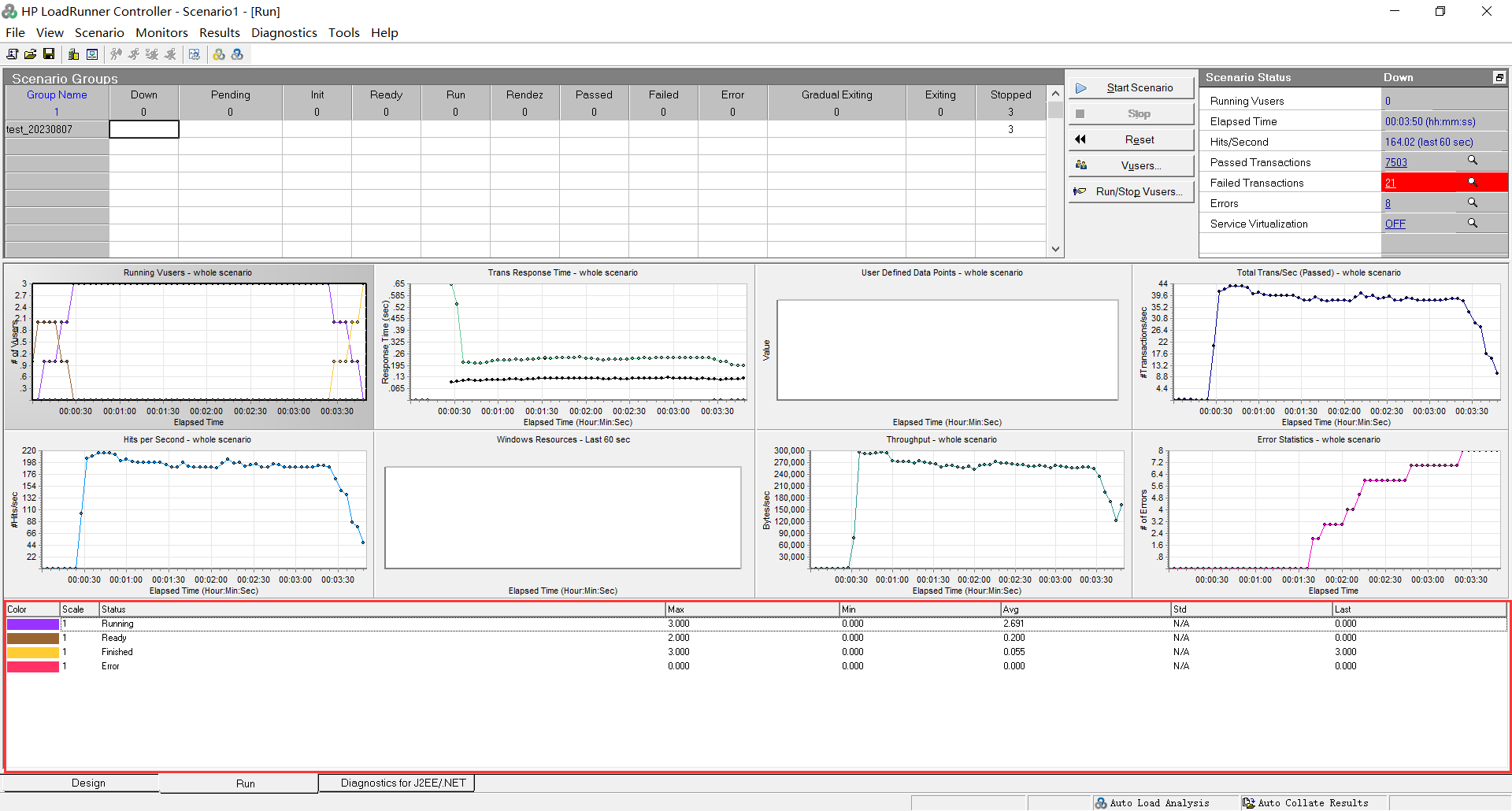This screenshot has height=811, width=1512.
Task: Click the Run/Stop Vusers... button
Action: 1131,191
